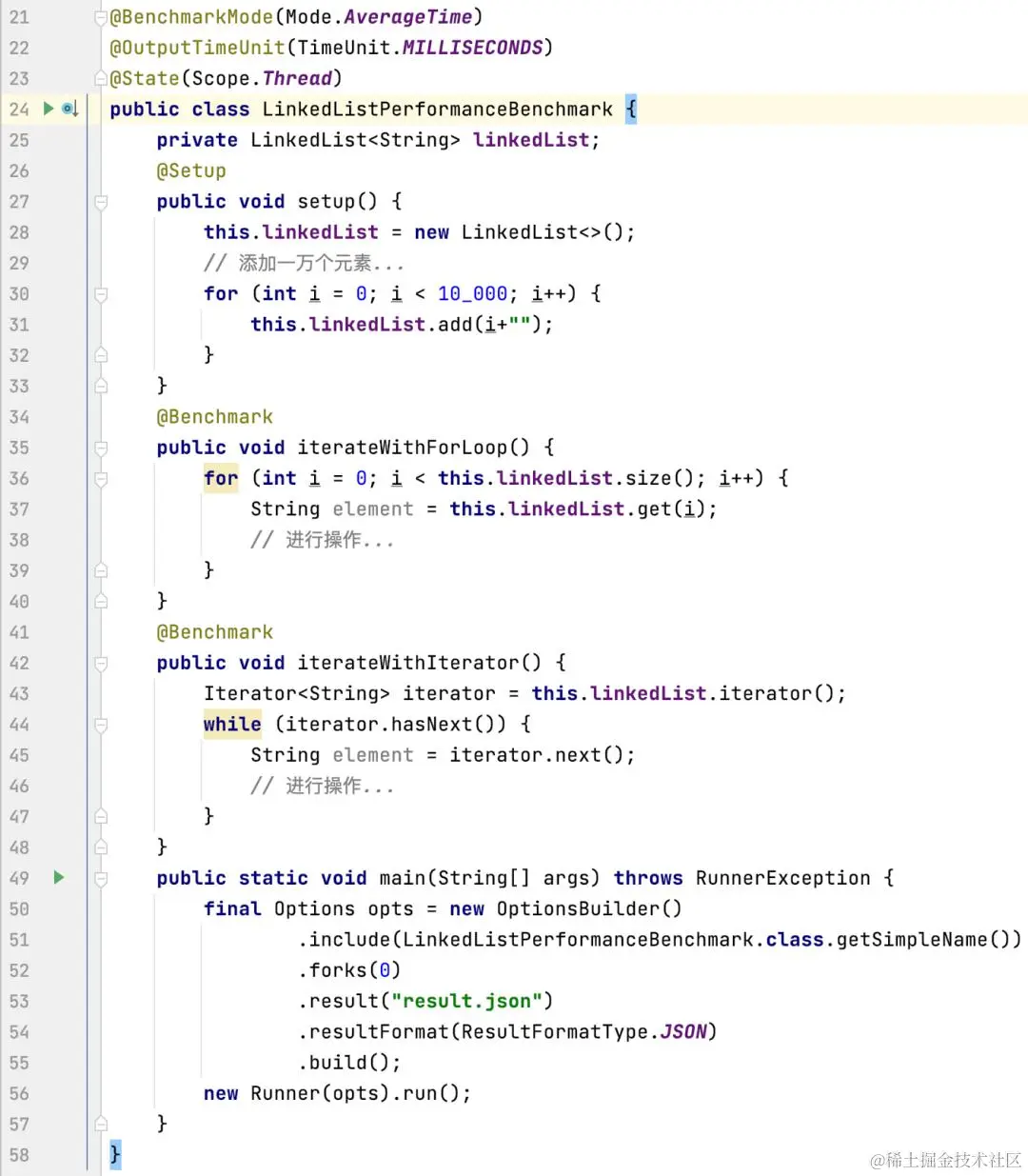Click Scope.Thread in @State annotation
Screen dimensions: 1028x1176
point(262,78)
